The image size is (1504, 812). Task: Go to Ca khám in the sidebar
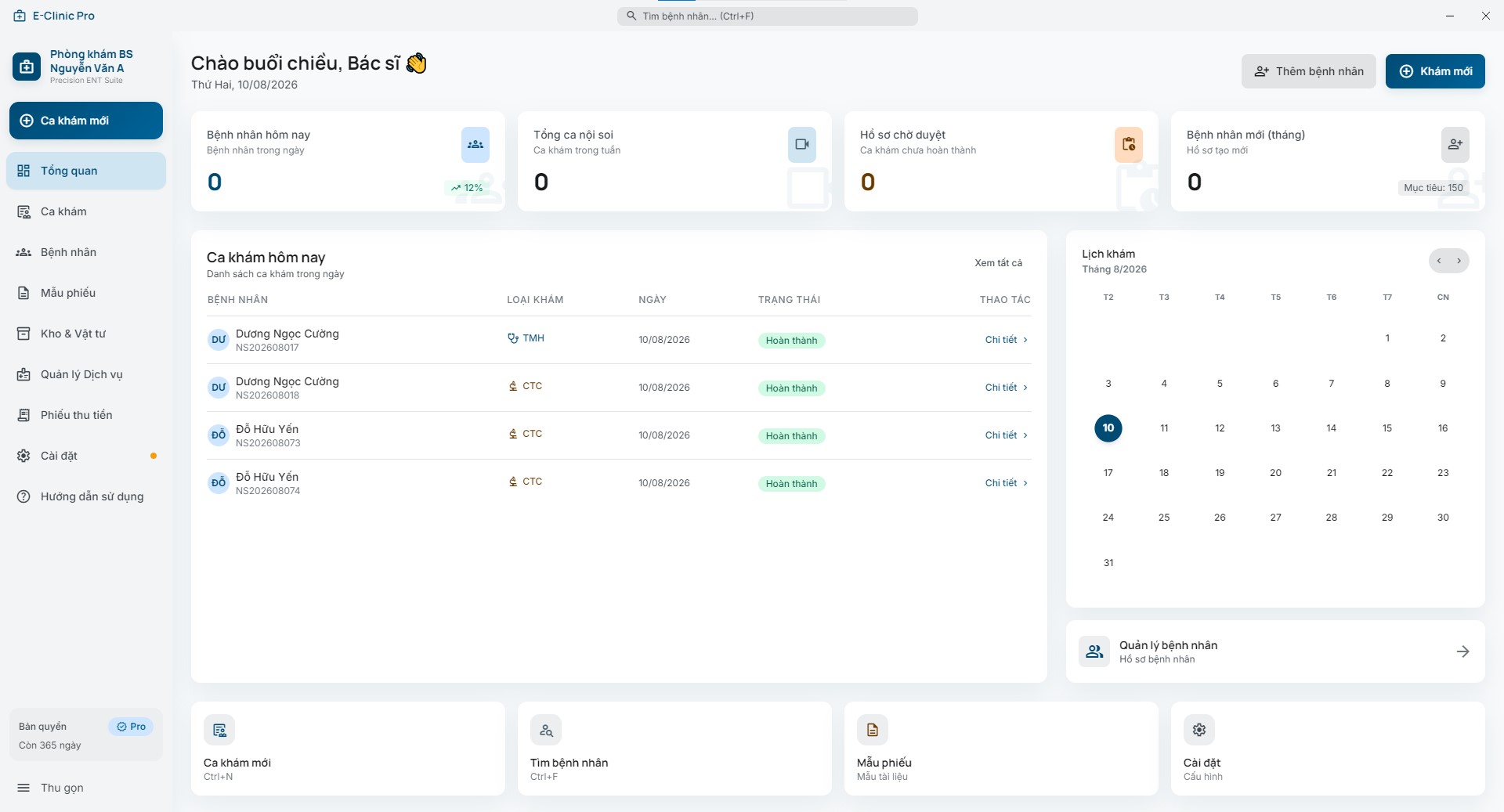pos(86,211)
